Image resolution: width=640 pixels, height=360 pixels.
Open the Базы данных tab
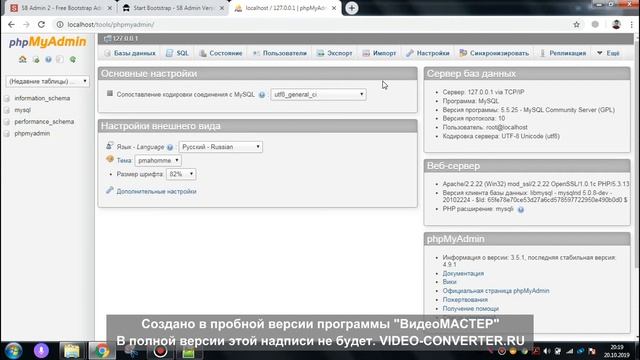(130, 53)
